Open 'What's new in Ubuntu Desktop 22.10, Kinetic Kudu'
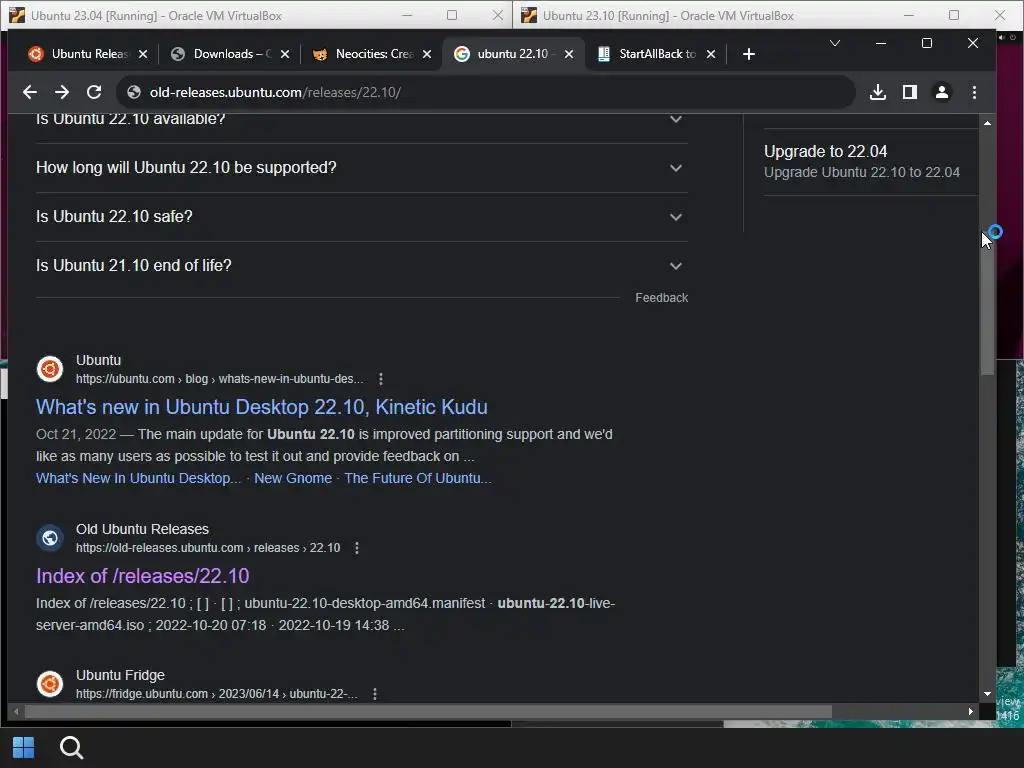The image size is (1024, 768). [261, 407]
